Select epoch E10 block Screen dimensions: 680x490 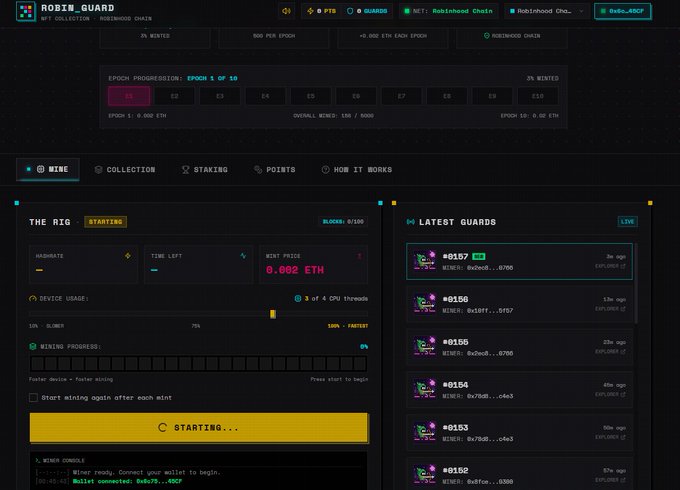[538, 96]
